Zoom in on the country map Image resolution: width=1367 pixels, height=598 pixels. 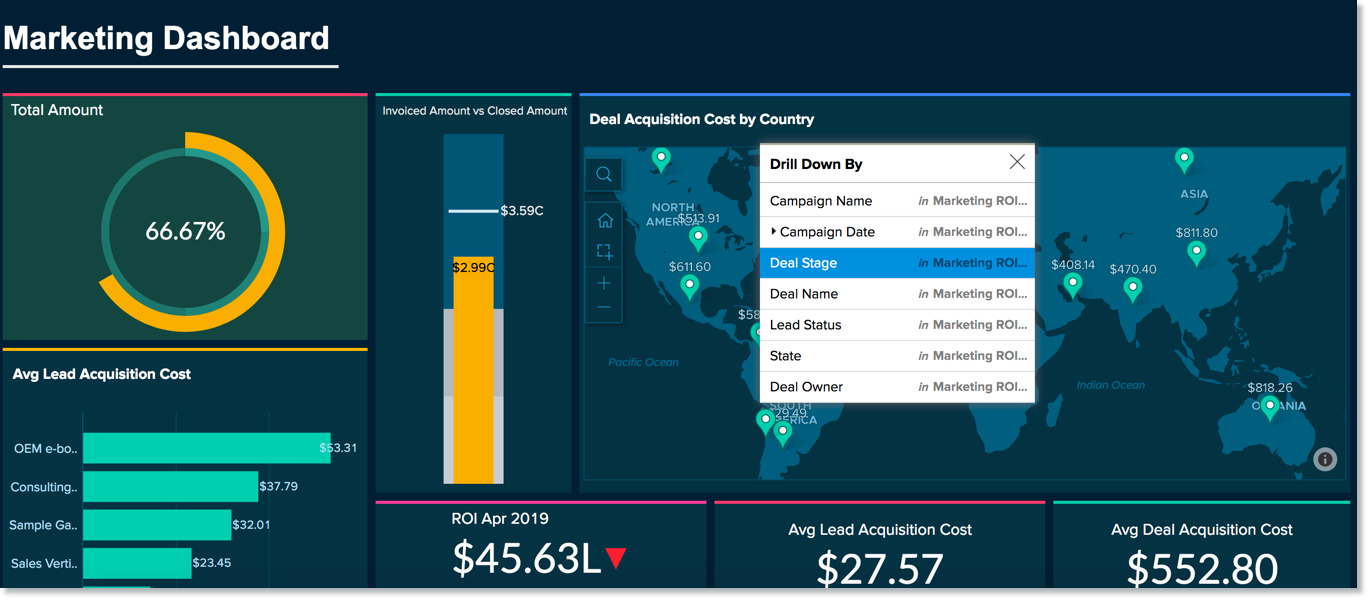603,283
